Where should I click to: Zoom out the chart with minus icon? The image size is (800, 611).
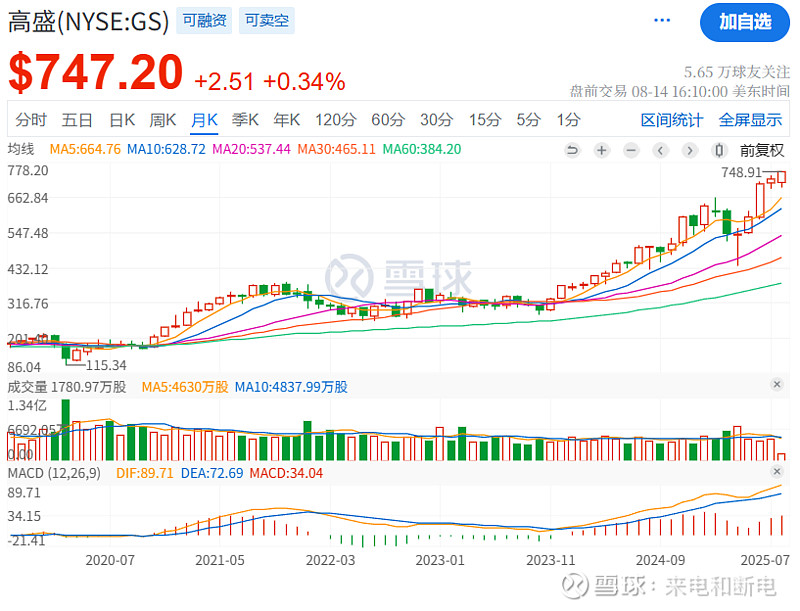pyautogui.click(x=631, y=150)
